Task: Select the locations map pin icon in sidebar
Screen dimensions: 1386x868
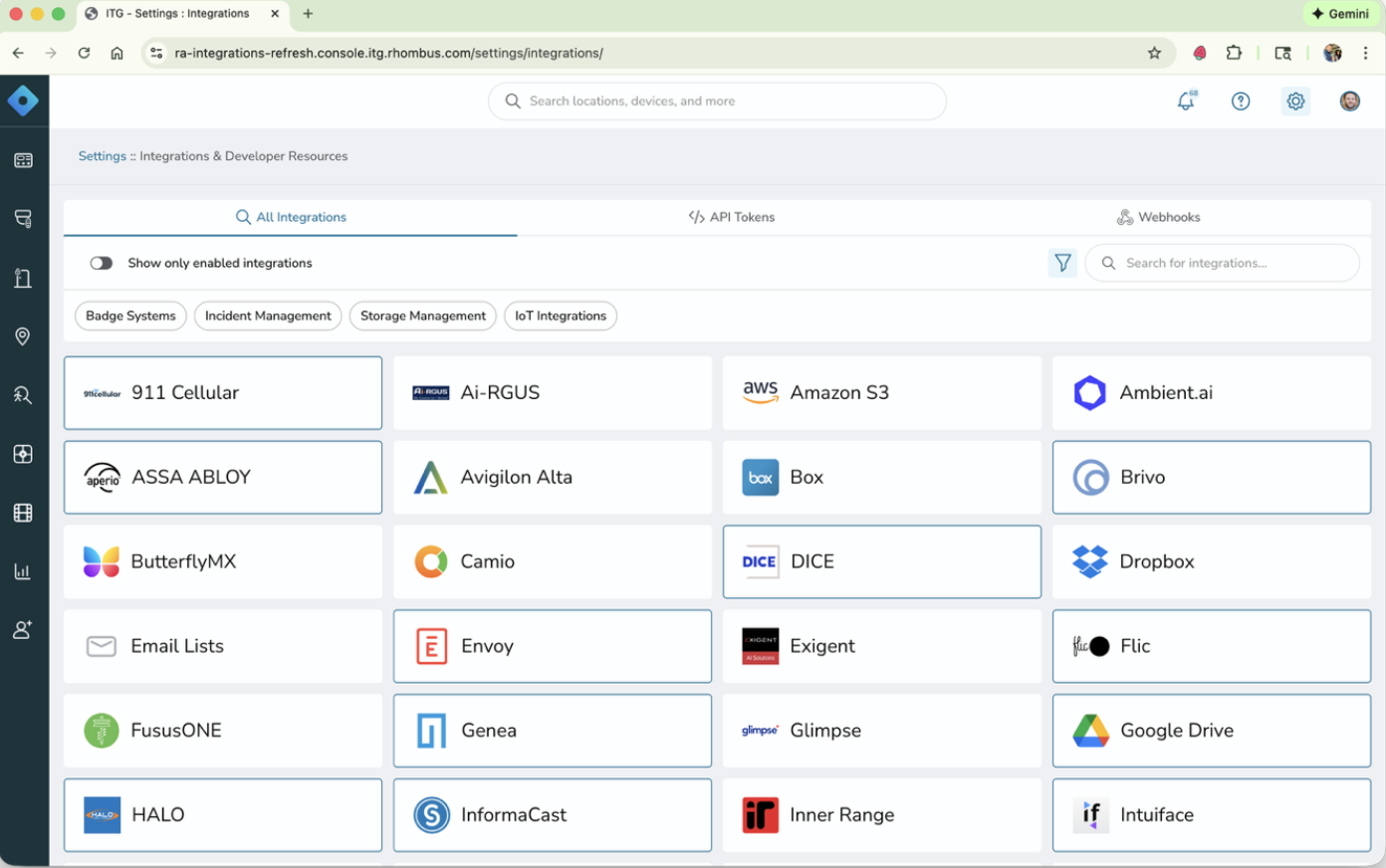Action: point(24,335)
